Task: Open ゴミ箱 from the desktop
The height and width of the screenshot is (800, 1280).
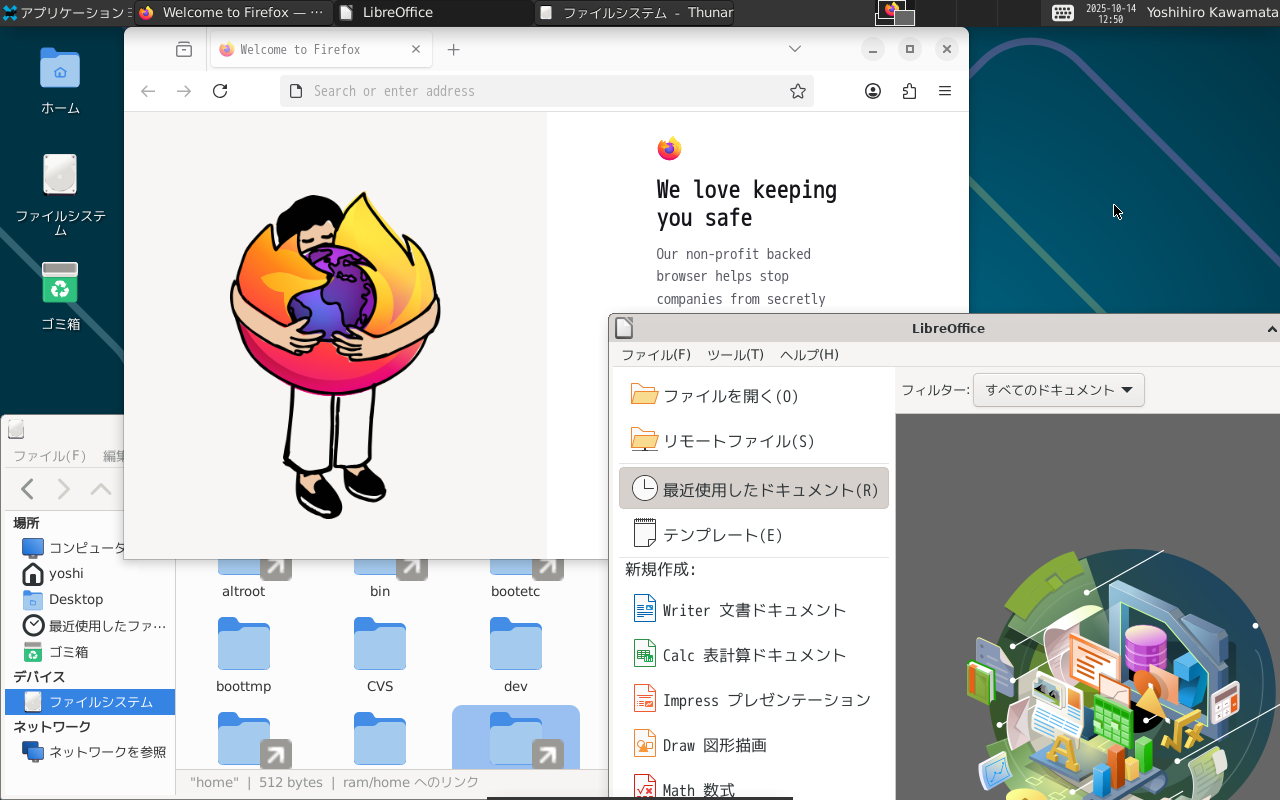Action: [x=59, y=293]
